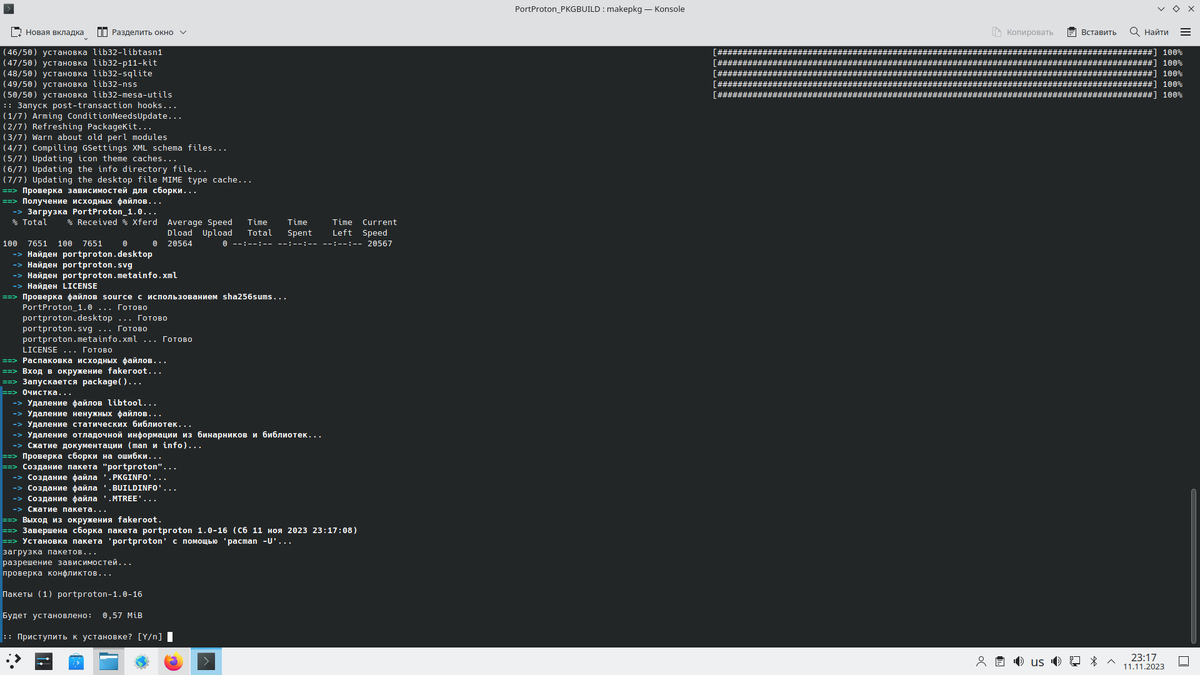Open the task manager settings icon in the panel

pyautogui.click(x=44, y=661)
